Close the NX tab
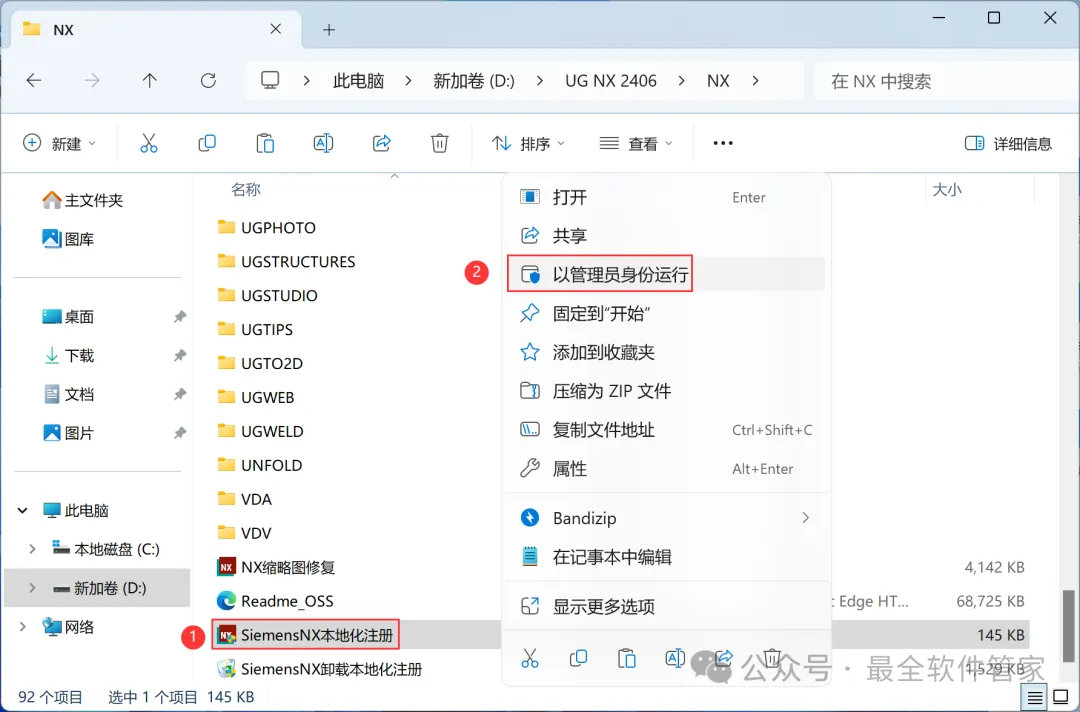Viewport: 1080px width, 712px height. pyautogui.click(x=276, y=29)
